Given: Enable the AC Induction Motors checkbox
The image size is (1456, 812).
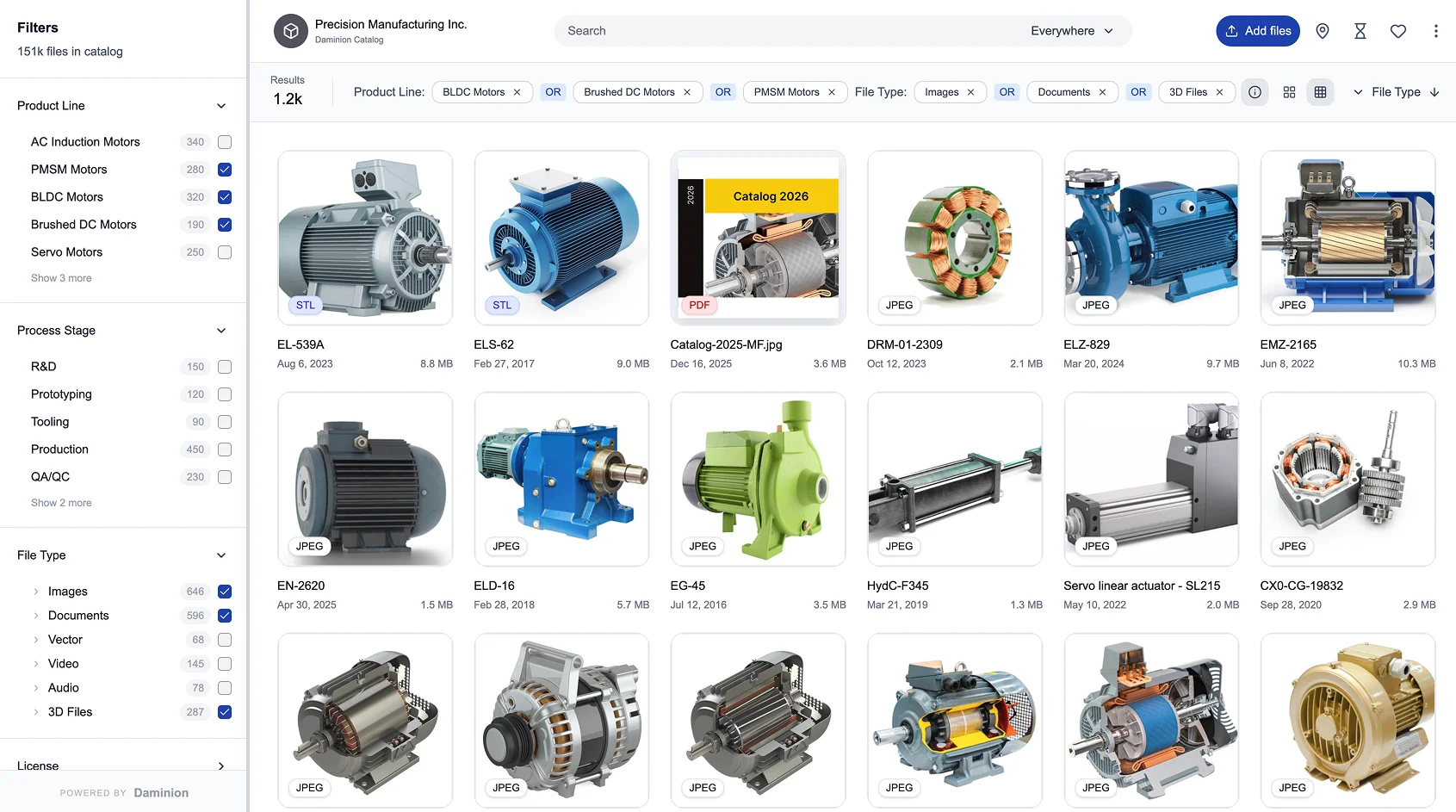Looking at the screenshot, I should click(225, 142).
